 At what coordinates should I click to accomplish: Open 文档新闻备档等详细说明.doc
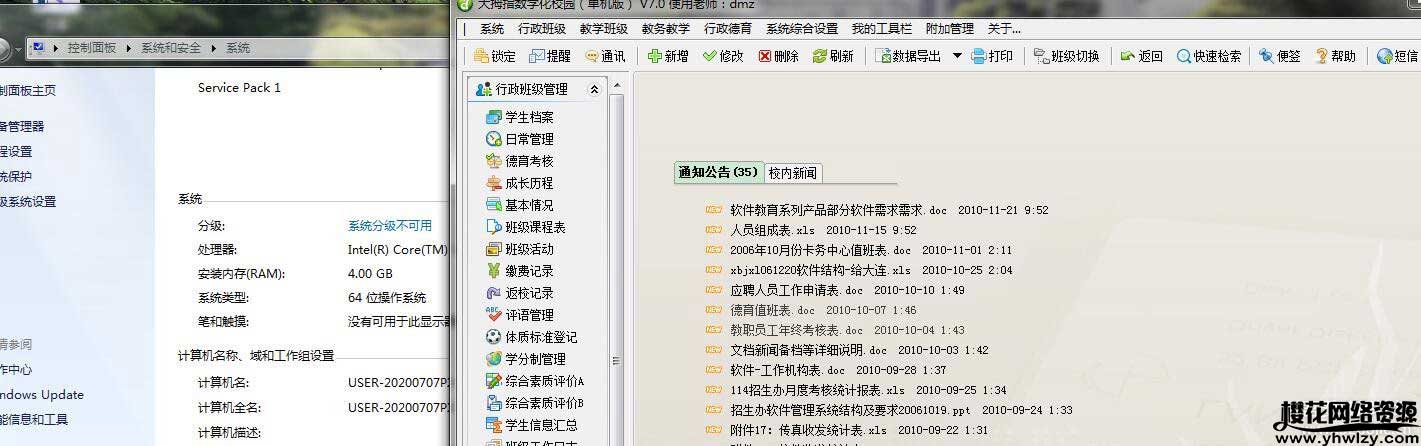pyautogui.click(x=808, y=350)
